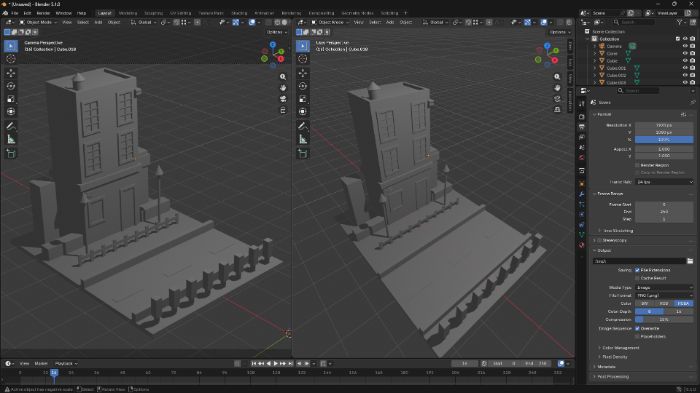Select the Move tool in right viewport
Image resolution: width=700 pixels, height=393 pixels.
[303, 73]
